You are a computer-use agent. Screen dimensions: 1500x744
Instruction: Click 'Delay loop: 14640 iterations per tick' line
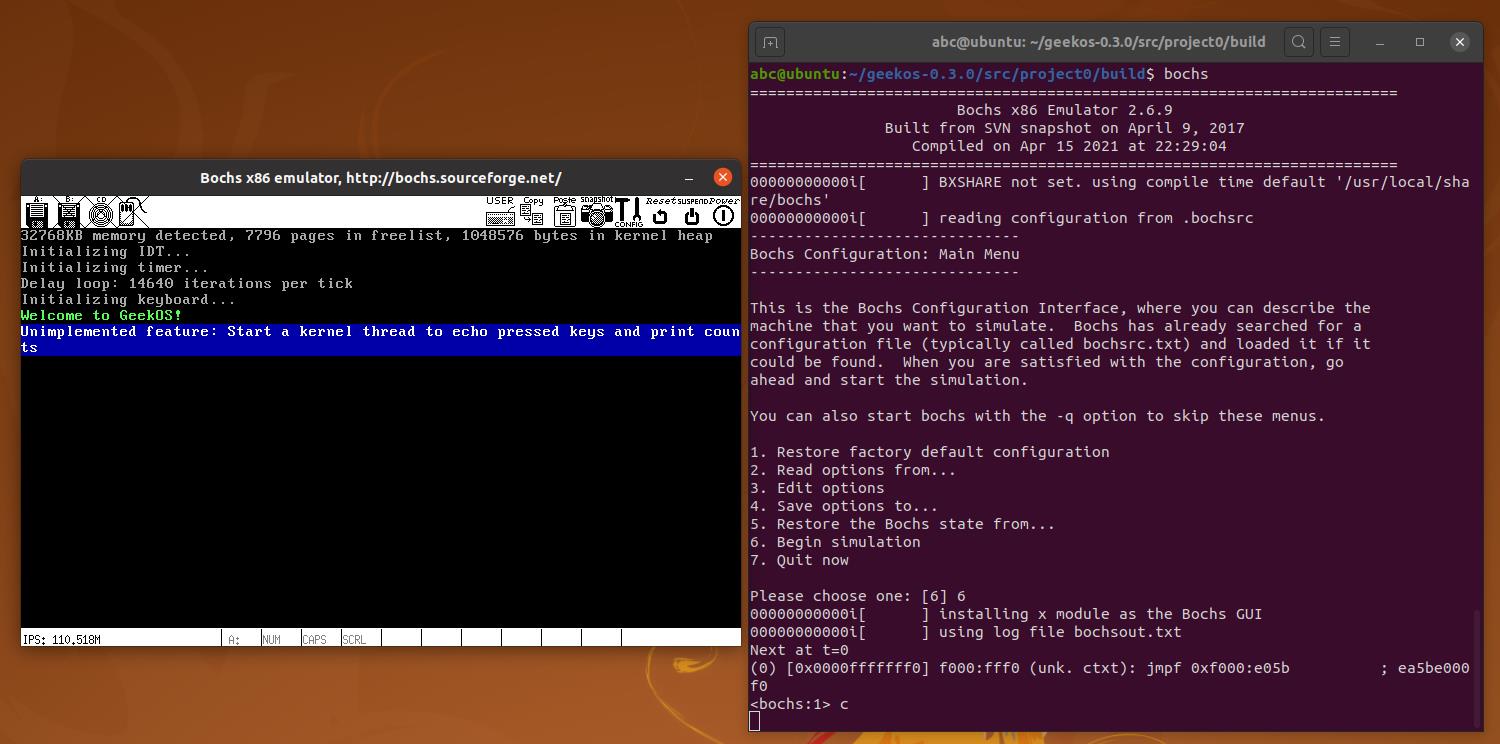(x=187, y=284)
